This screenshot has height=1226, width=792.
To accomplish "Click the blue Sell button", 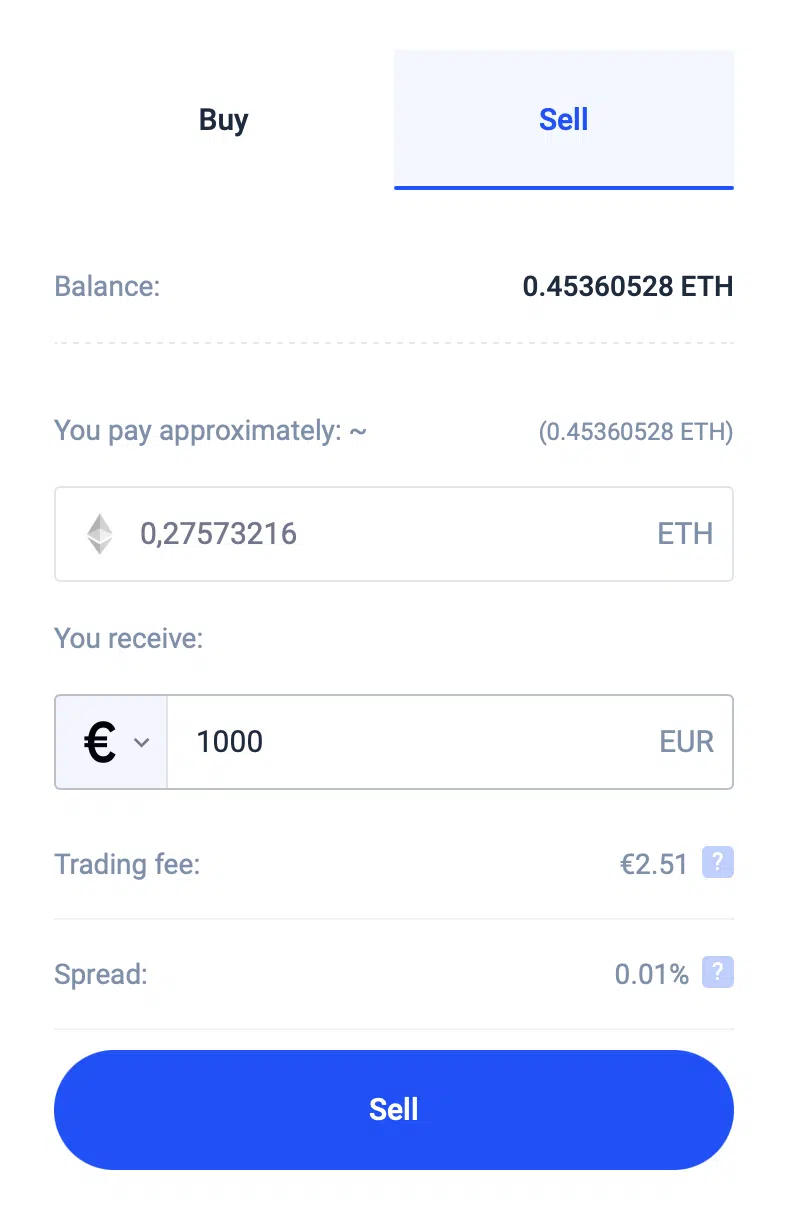I will click(x=394, y=1109).
